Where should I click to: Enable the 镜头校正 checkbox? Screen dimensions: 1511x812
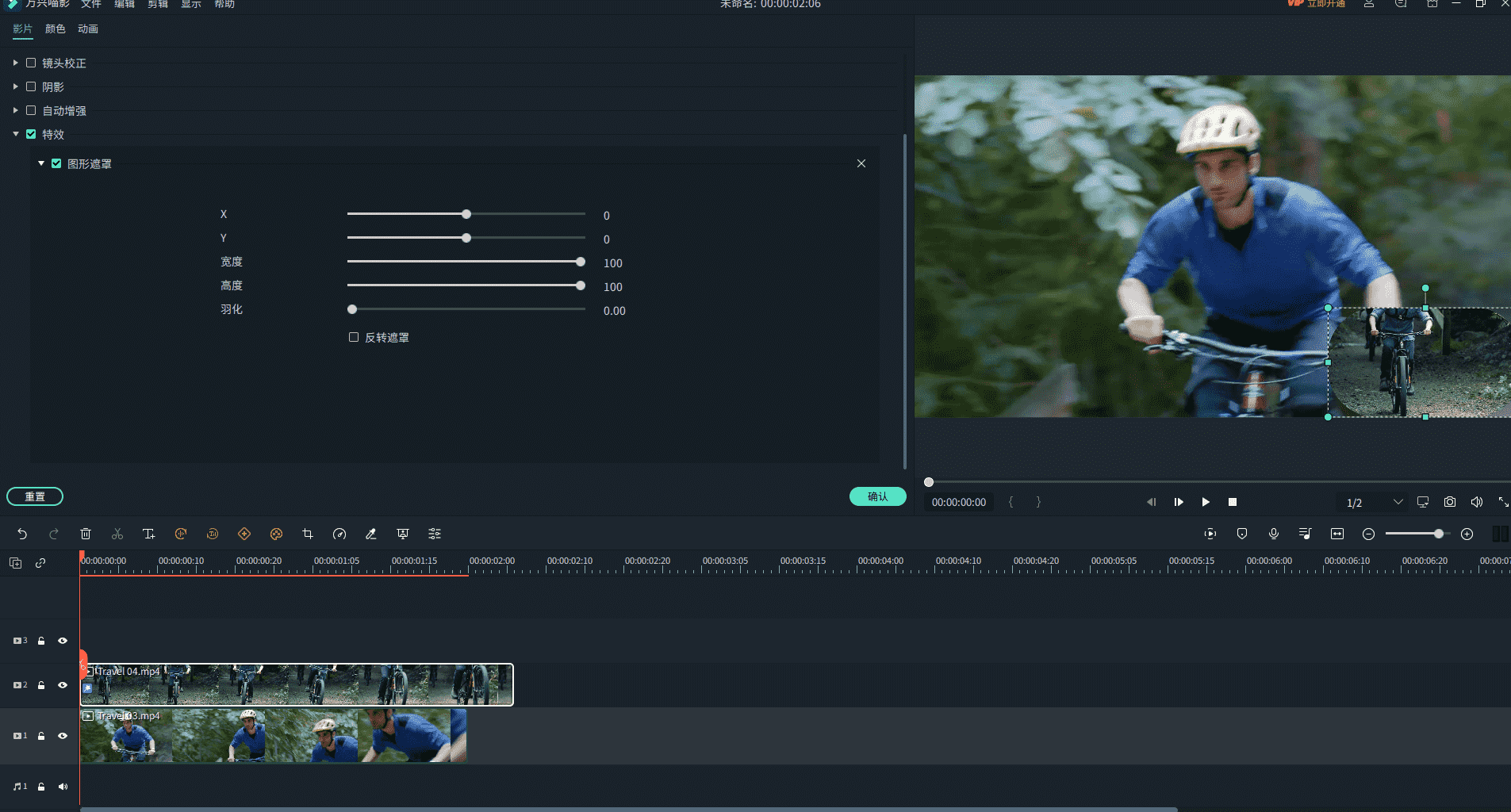coord(31,63)
